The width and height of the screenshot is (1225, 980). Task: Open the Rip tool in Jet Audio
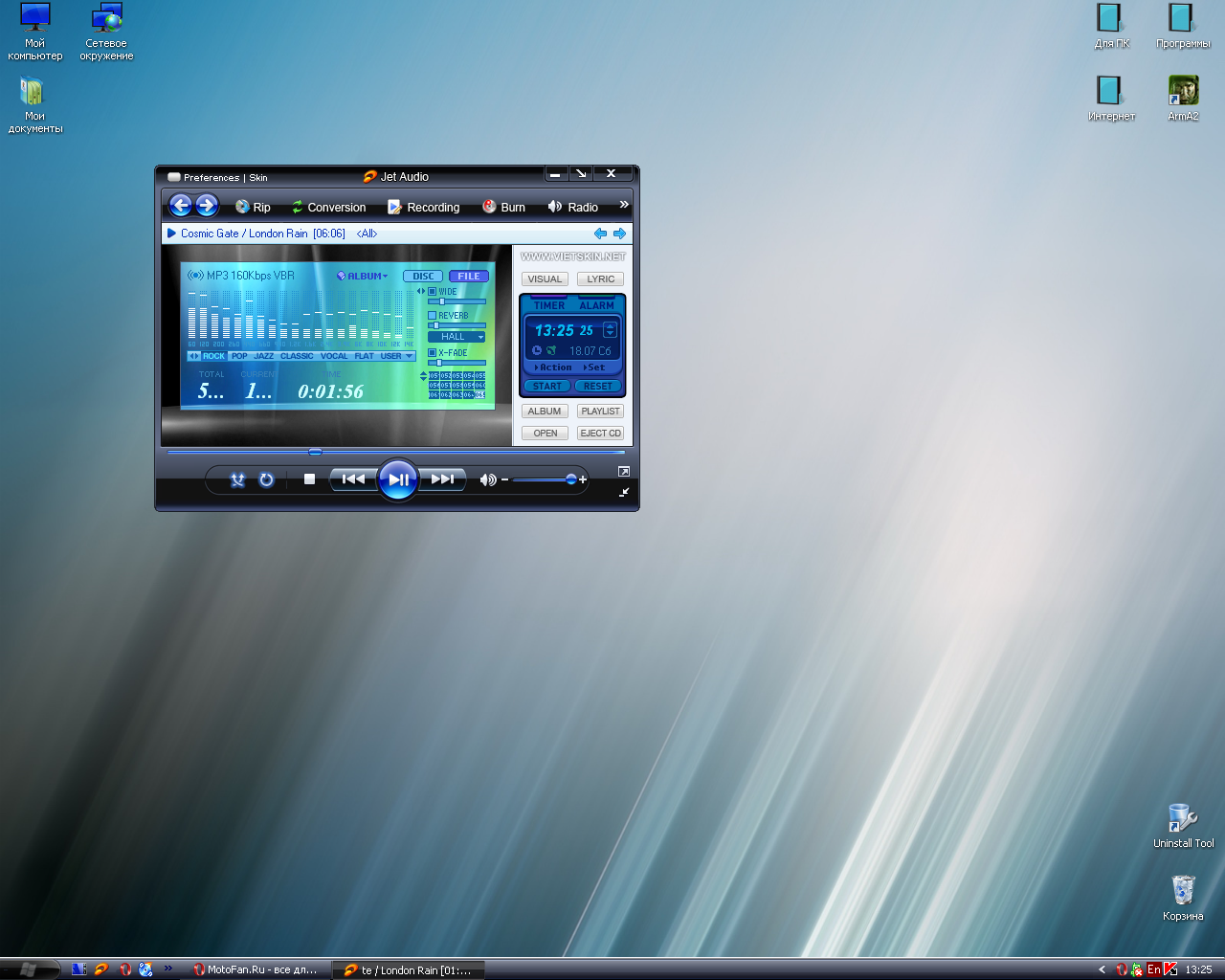[253, 207]
